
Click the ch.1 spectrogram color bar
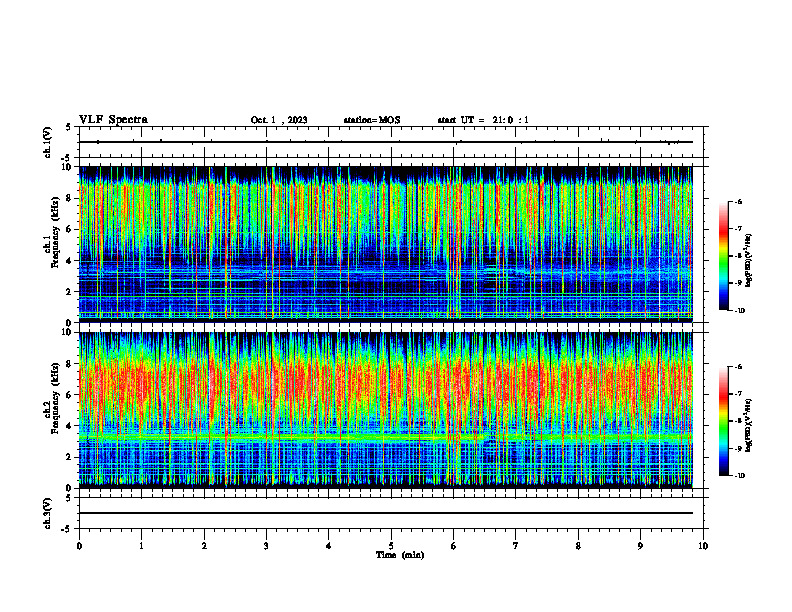coord(724,256)
